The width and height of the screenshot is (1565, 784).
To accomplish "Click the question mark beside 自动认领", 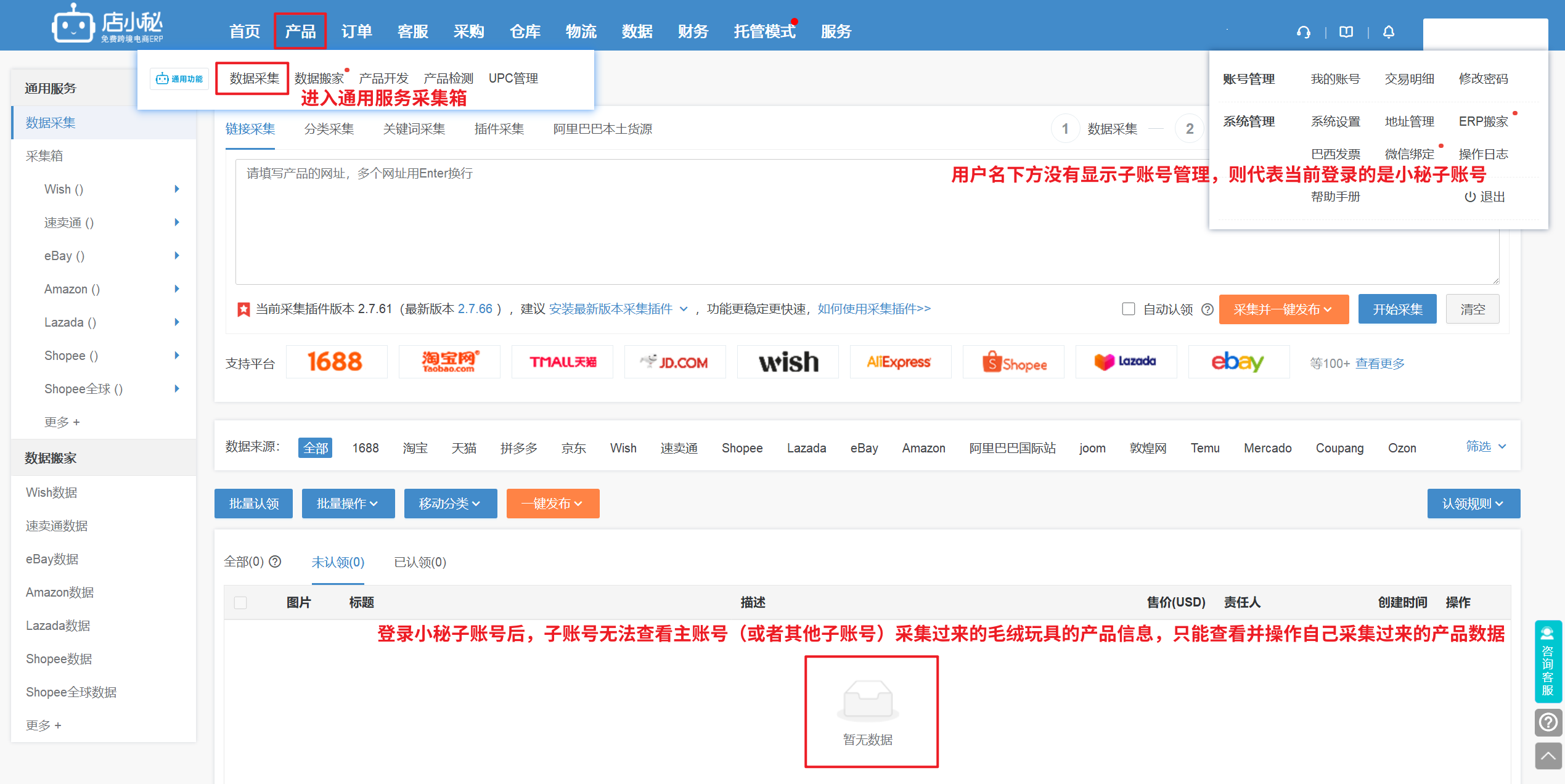I will click(x=1207, y=309).
